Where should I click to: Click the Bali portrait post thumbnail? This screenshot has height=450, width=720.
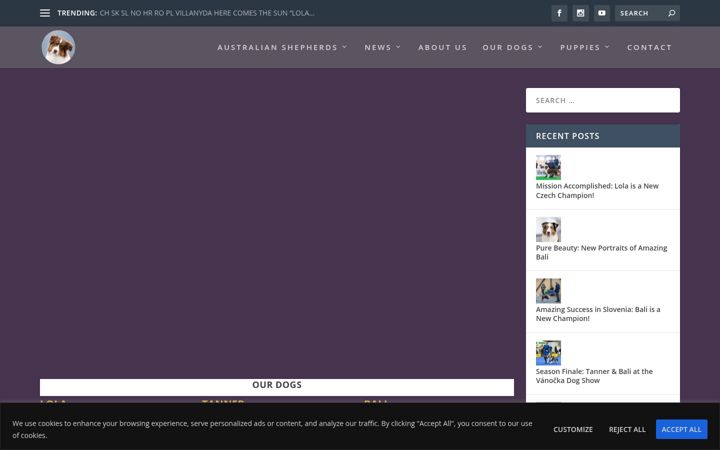[548, 229]
